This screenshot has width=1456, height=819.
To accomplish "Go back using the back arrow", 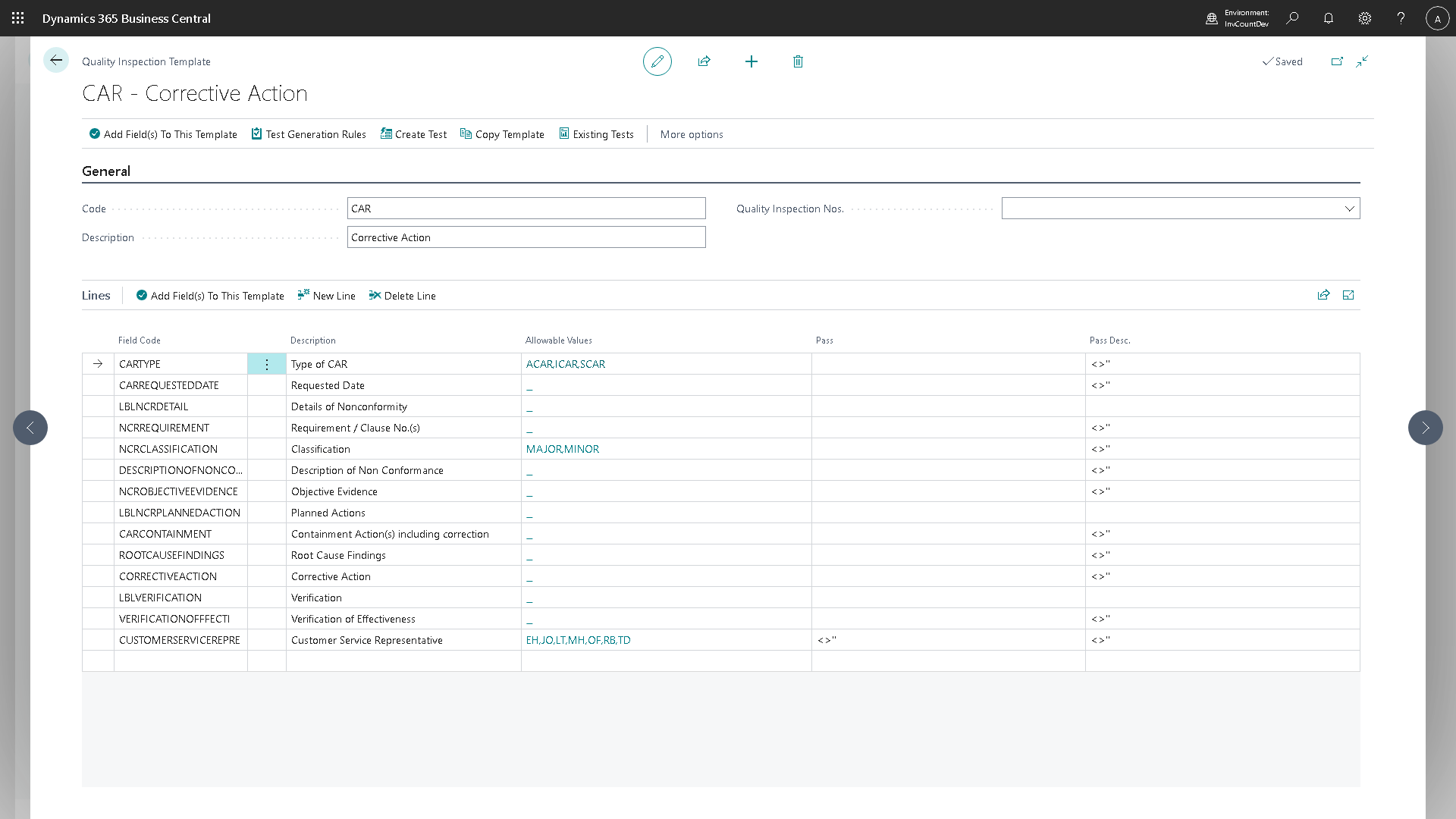I will 56,61.
